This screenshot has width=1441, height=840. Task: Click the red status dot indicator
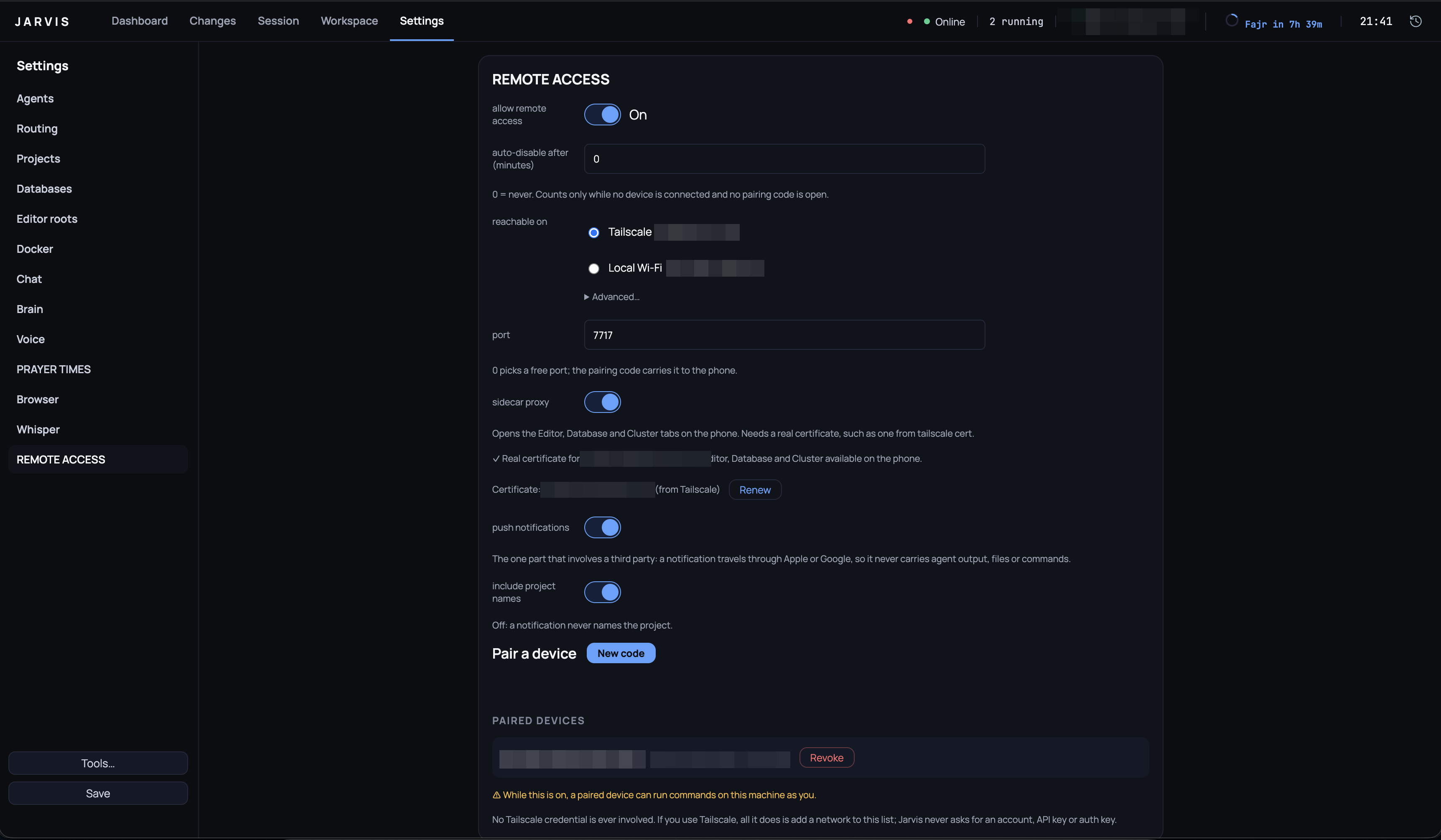click(909, 22)
